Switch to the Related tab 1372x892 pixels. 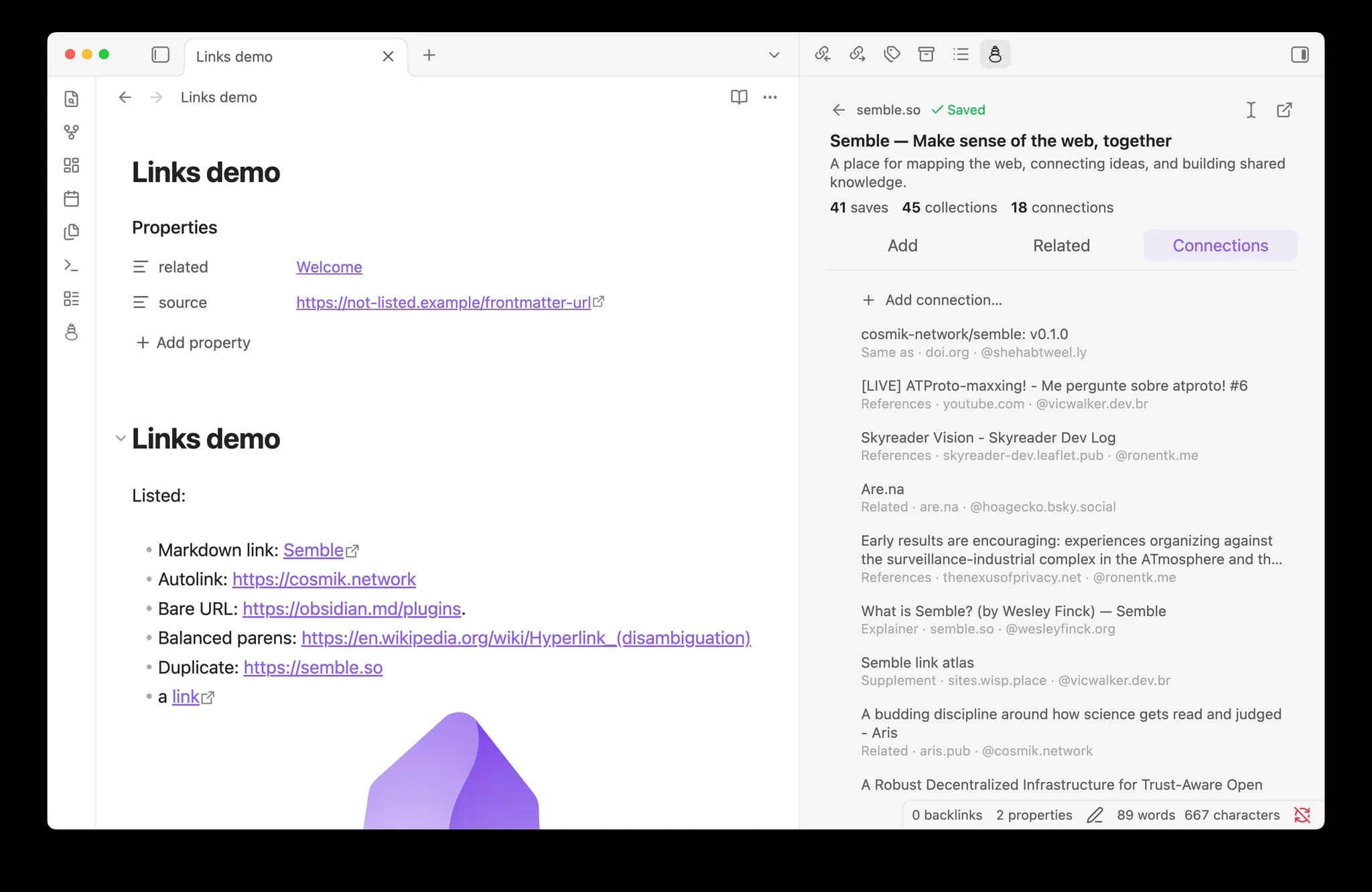click(x=1061, y=246)
